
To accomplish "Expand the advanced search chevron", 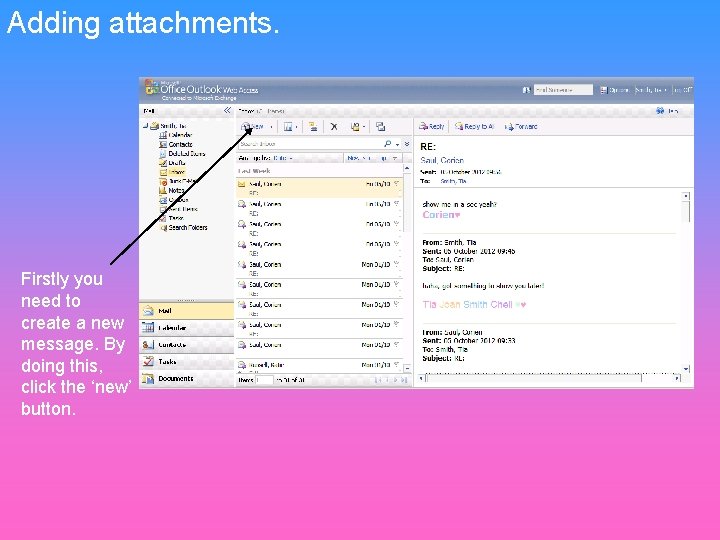I will [x=407, y=144].
